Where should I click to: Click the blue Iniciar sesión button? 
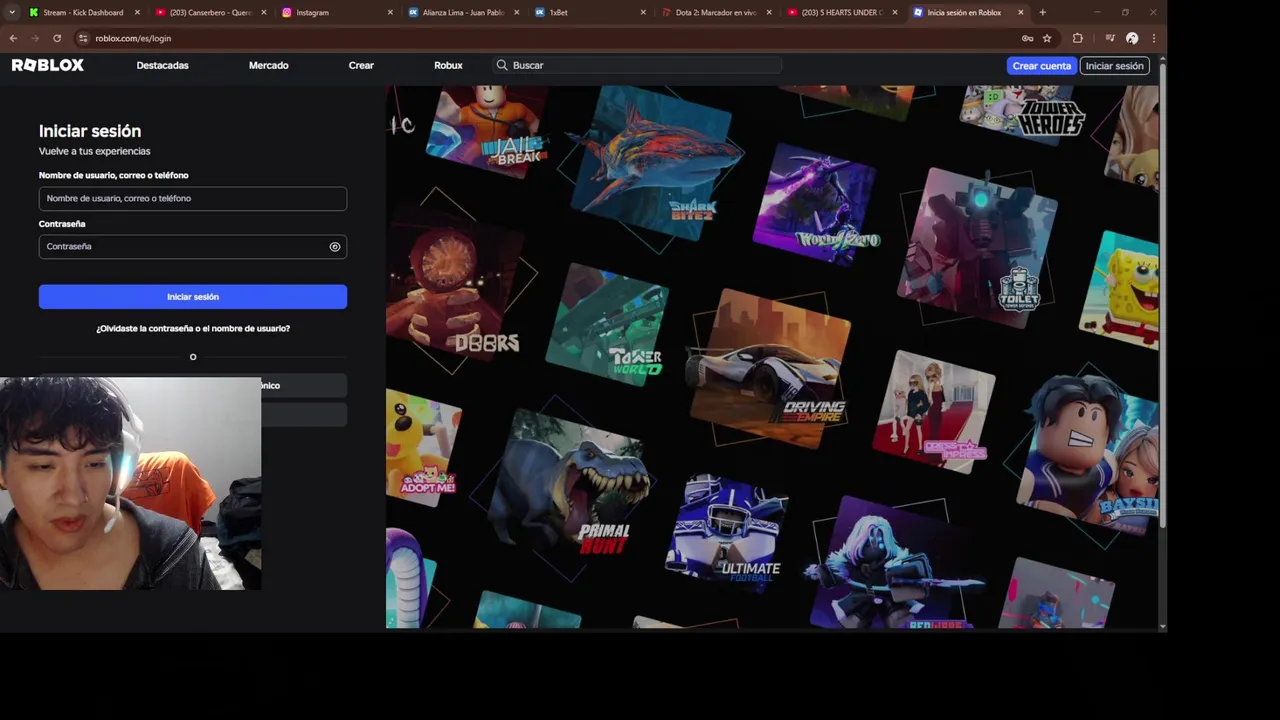193,297
